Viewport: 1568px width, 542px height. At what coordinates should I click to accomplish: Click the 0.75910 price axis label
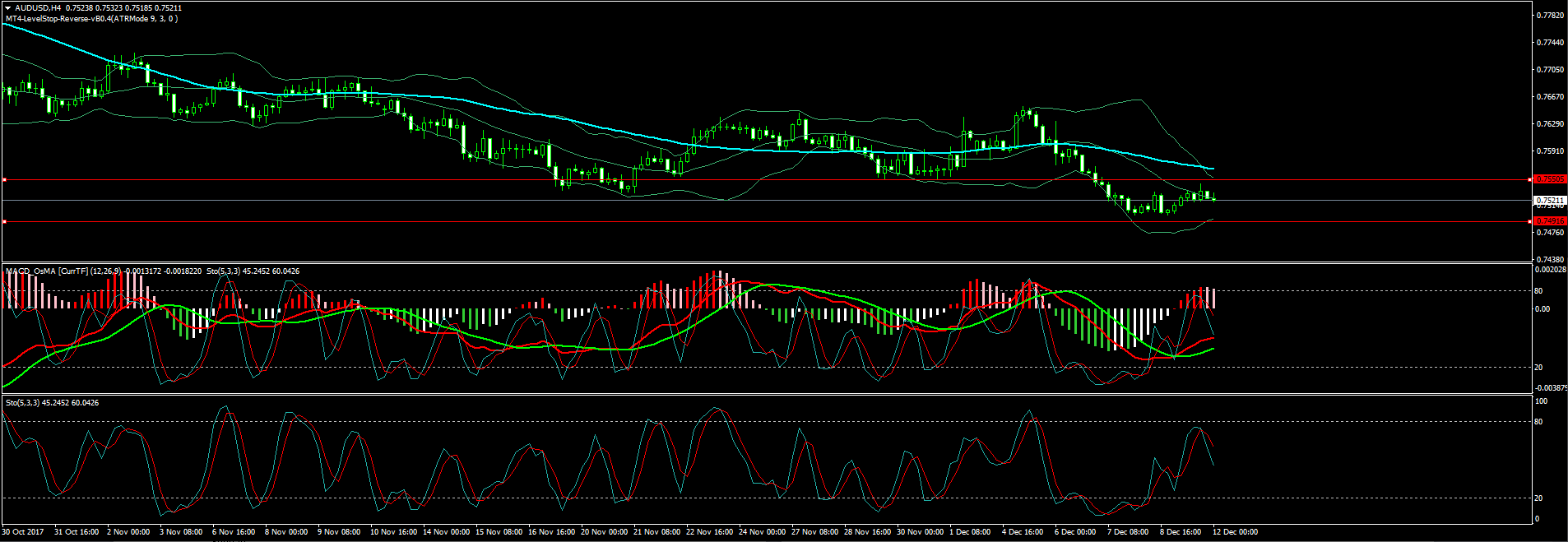tap(1551, 151)
